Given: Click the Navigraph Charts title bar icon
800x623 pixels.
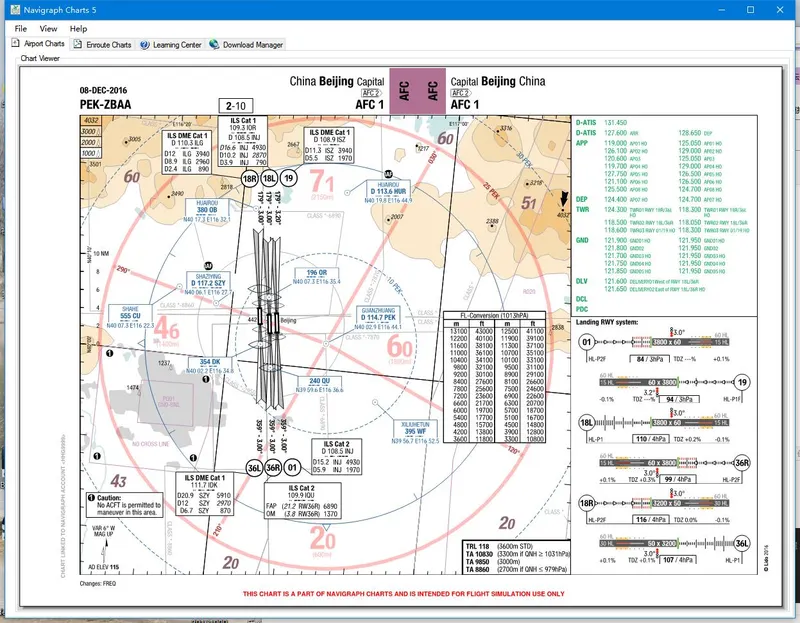Looking at the screenshot, I should 15,10.
